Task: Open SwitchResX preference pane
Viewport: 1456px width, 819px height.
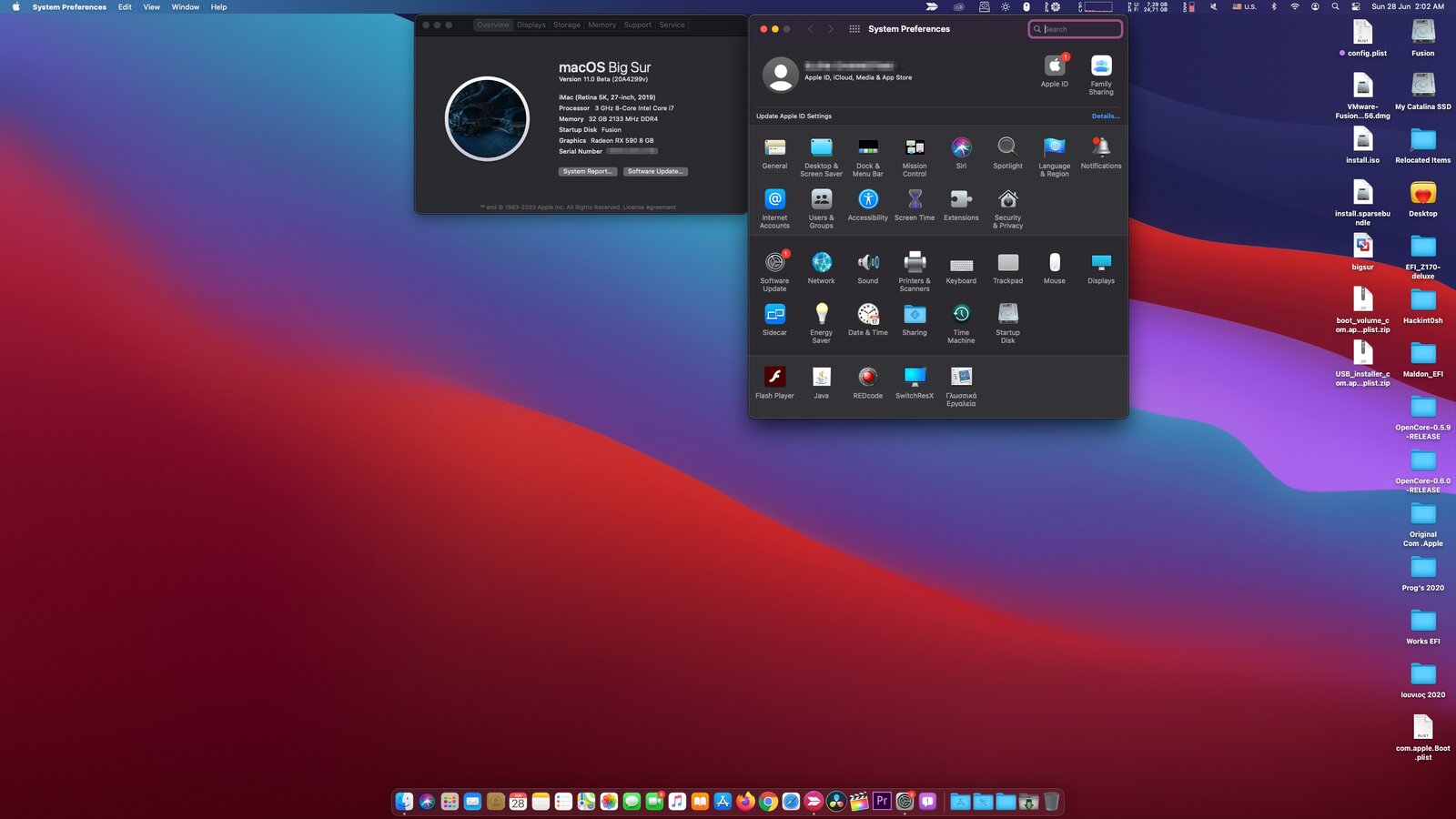Action: (915, 377)
